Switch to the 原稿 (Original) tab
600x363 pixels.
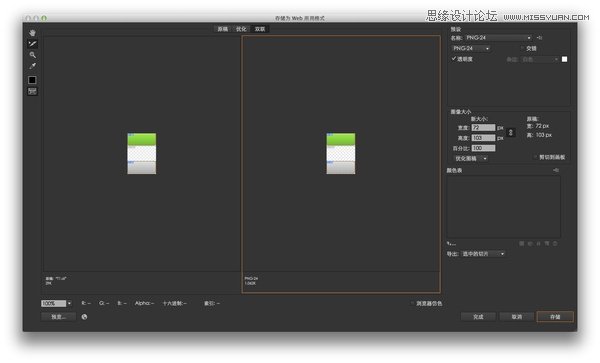[x=223, y=29]
